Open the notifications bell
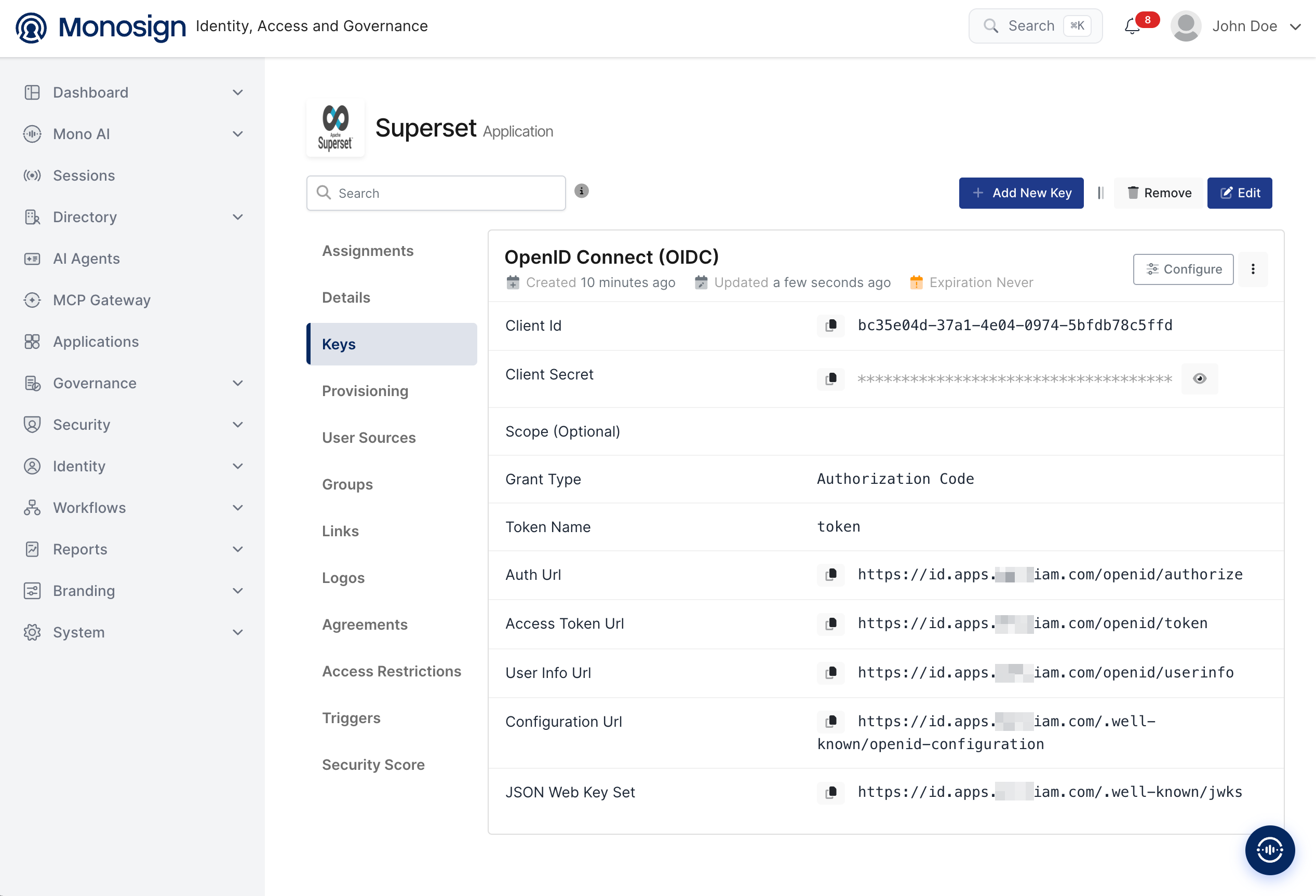This screenshot has height=896, width=1316. [1133, 26]
